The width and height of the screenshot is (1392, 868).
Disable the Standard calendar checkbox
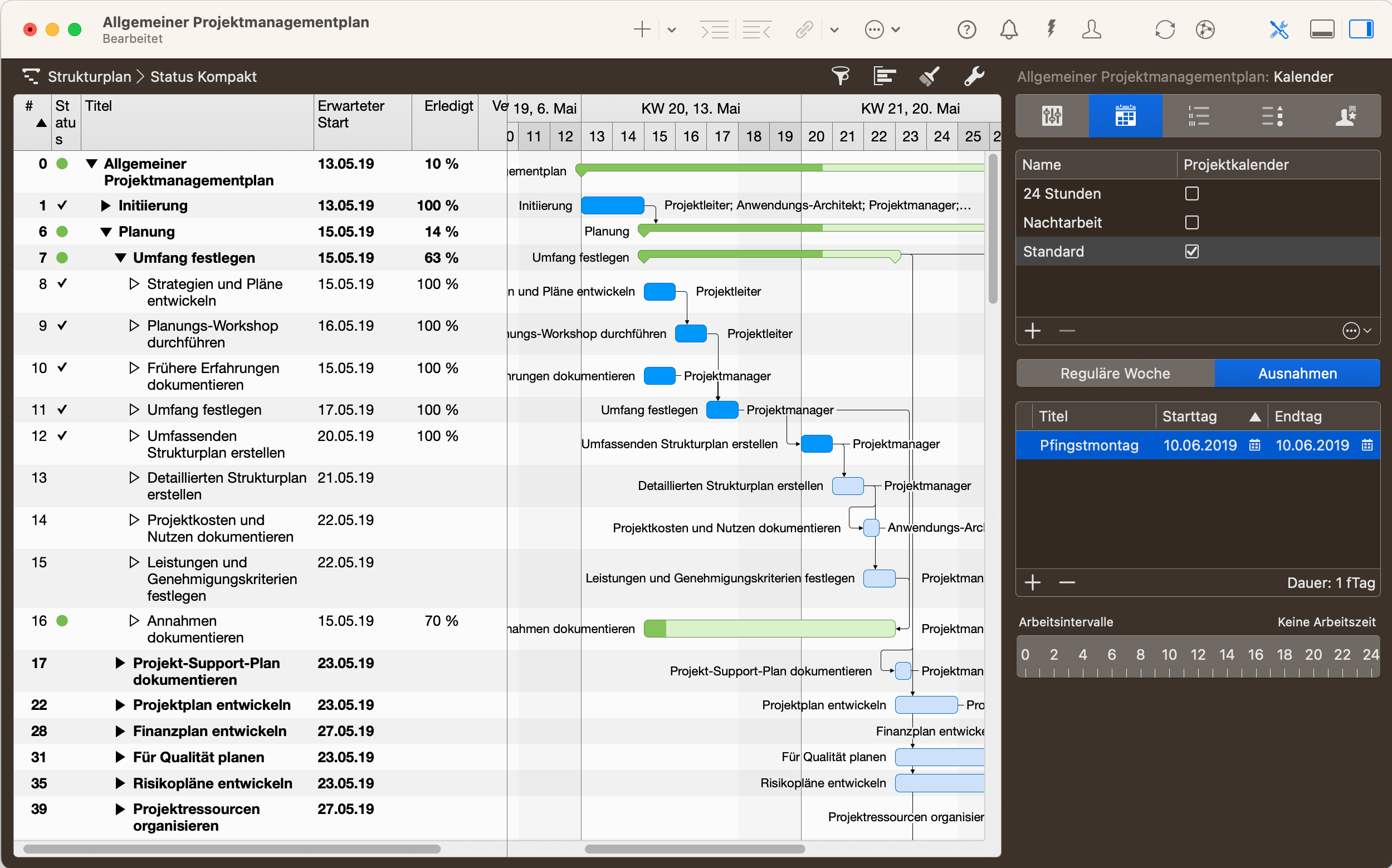1192,251
